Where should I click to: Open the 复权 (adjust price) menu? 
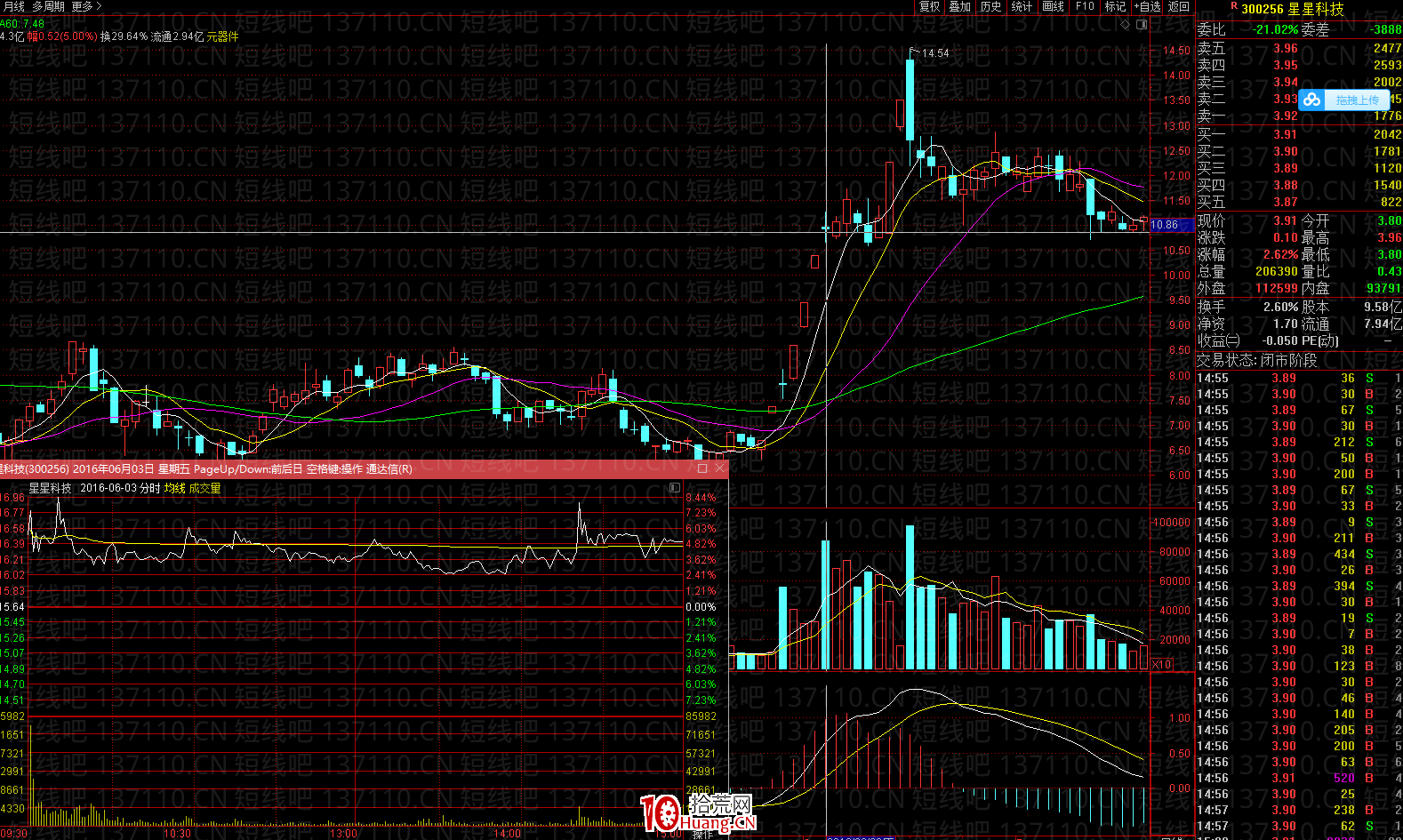(x=930, y=6)
